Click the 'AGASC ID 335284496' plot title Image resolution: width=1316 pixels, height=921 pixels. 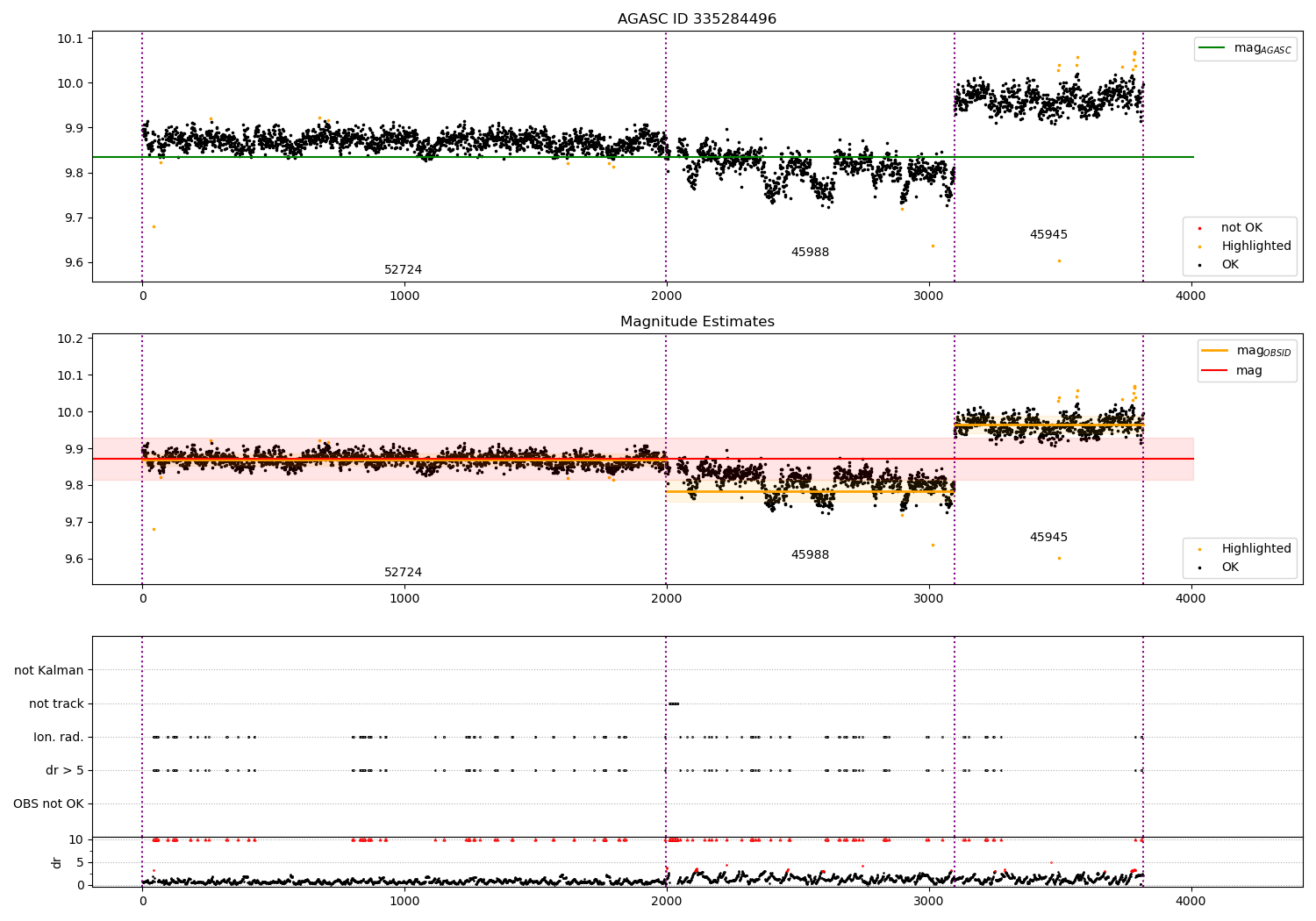697,19
